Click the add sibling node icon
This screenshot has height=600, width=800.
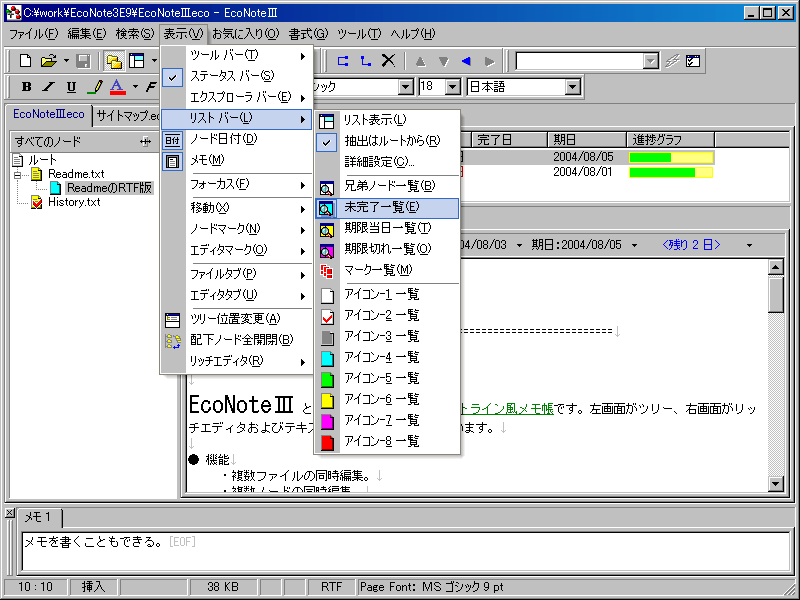pos(343,61)
